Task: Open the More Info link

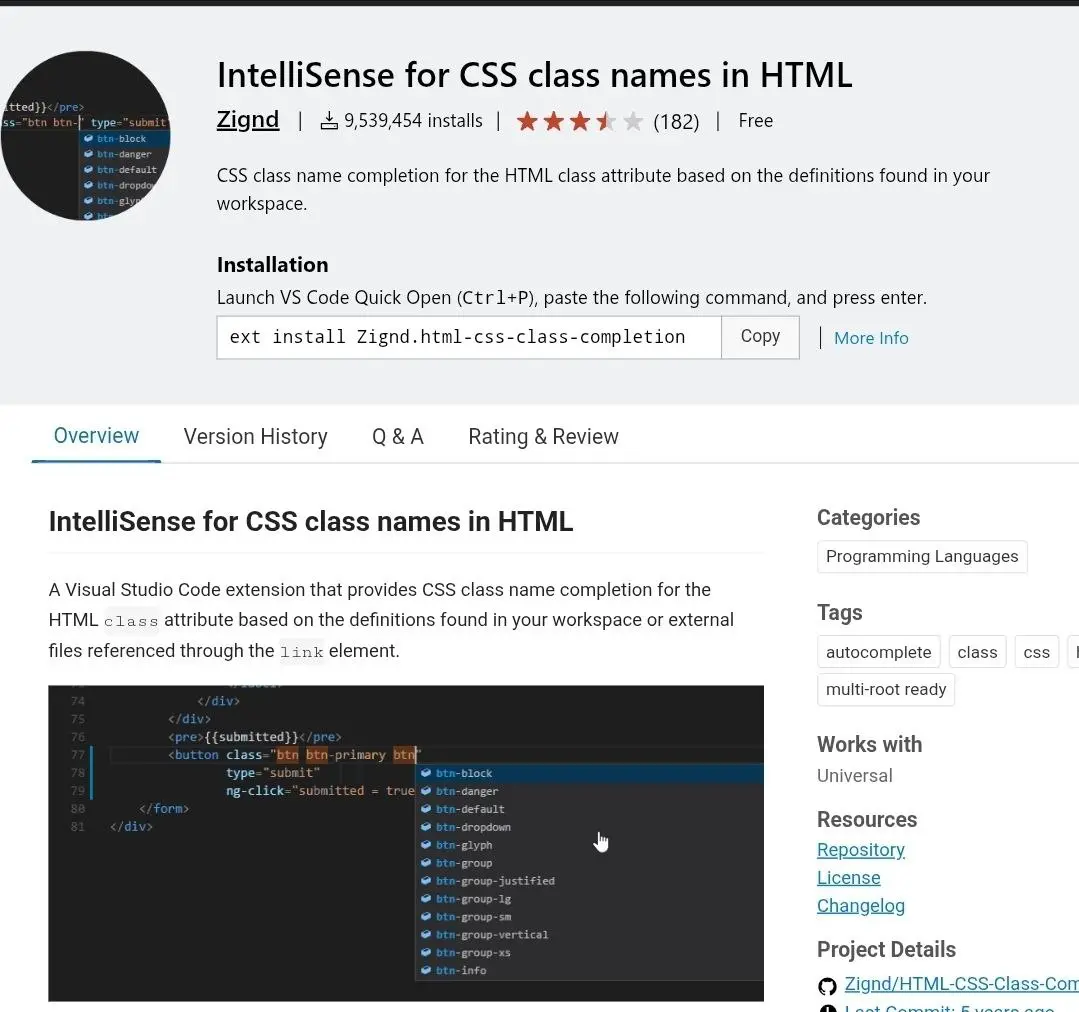Action: [x=871, y=338]
